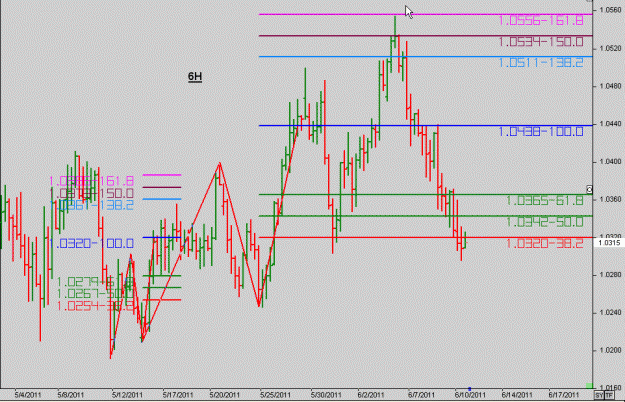The image size is (625, 402).
Task: Click the 1.0440 price axis value
Action: pos(610,124)
